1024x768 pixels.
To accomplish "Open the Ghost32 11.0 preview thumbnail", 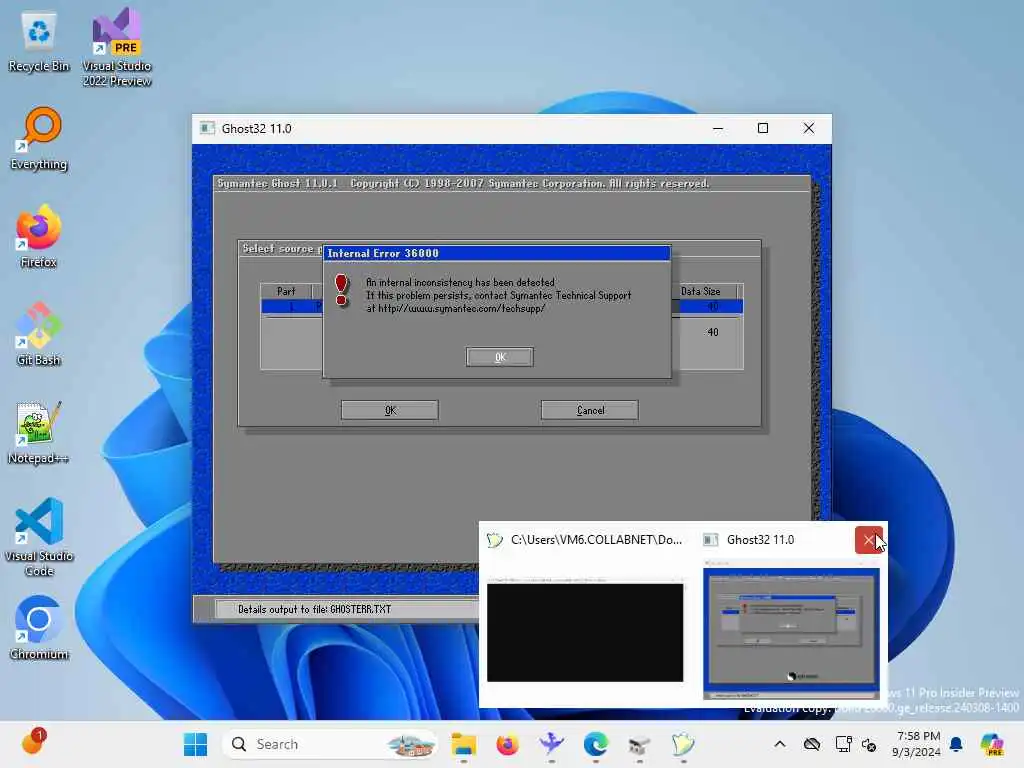I will tap(791, 633).
